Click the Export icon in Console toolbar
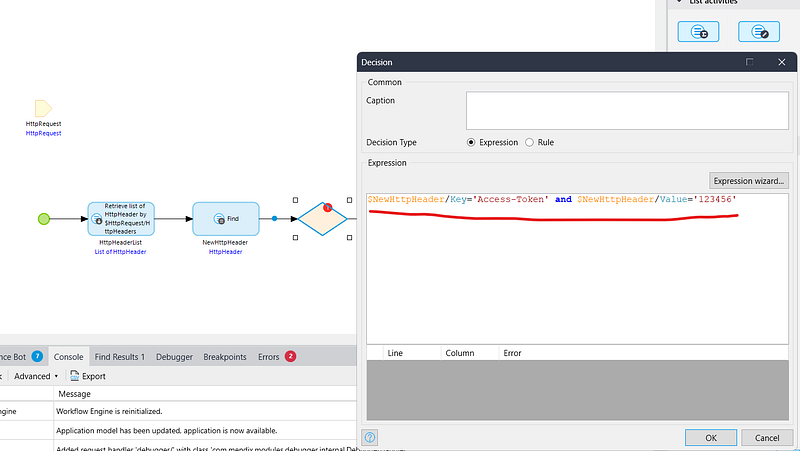800x451 pixels. coord(87,376)
